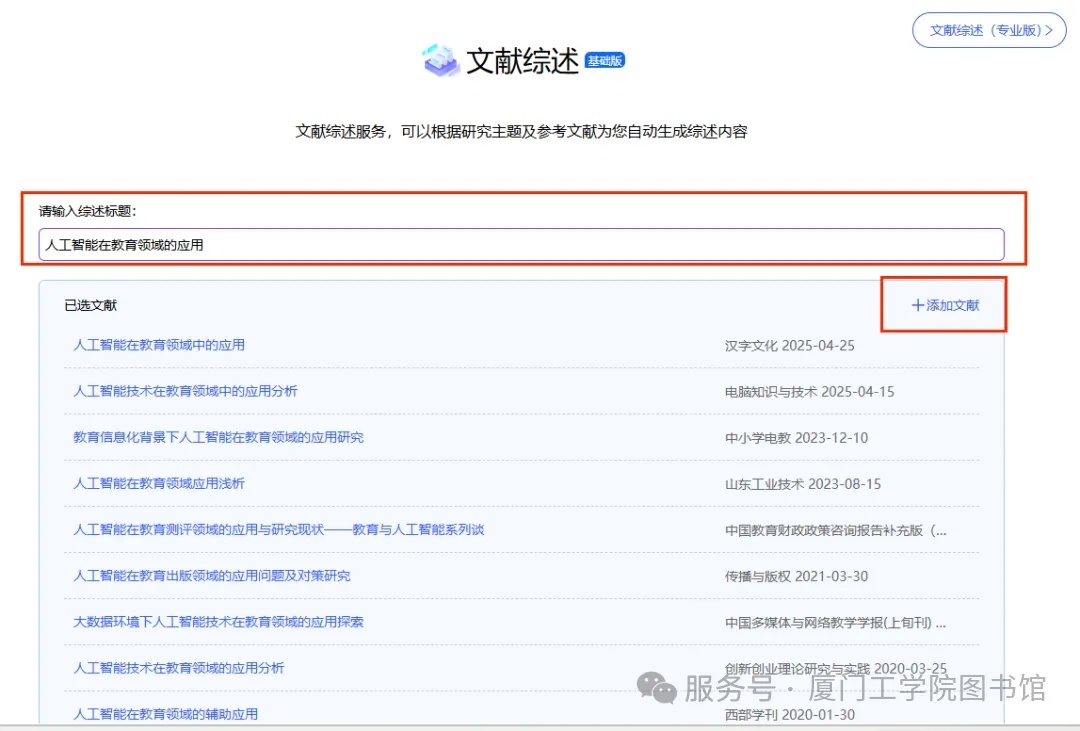Screen dimensions: 1080x731
Task: Open 人工智能在教育测评领域的应用与研究现状 article
Action: (278, 529)
